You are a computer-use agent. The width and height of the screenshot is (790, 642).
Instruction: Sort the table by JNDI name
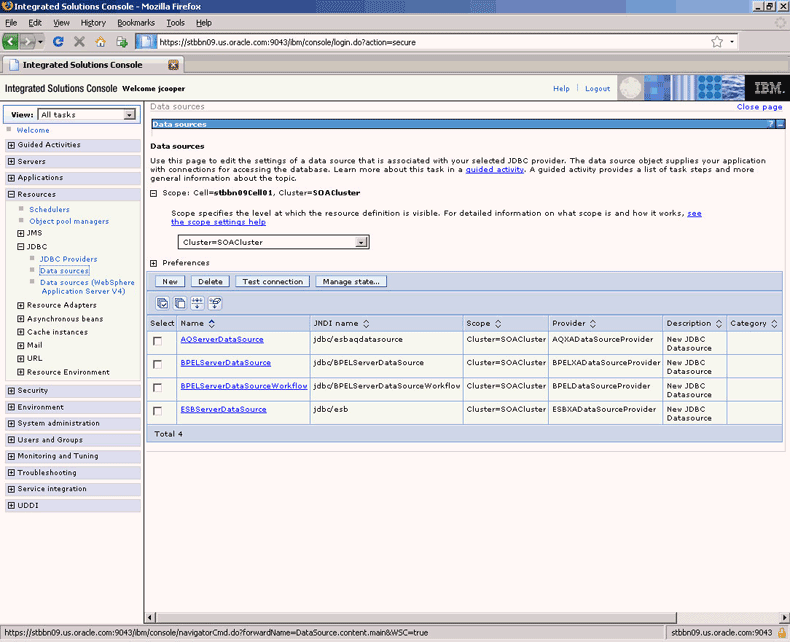[366, 324]
